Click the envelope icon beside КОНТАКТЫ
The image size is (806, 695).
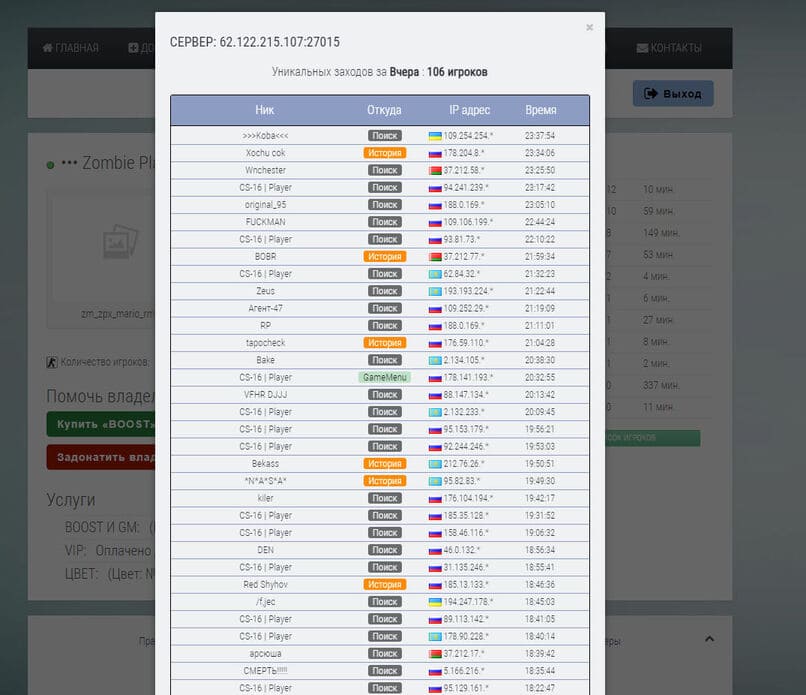[643, 48]
